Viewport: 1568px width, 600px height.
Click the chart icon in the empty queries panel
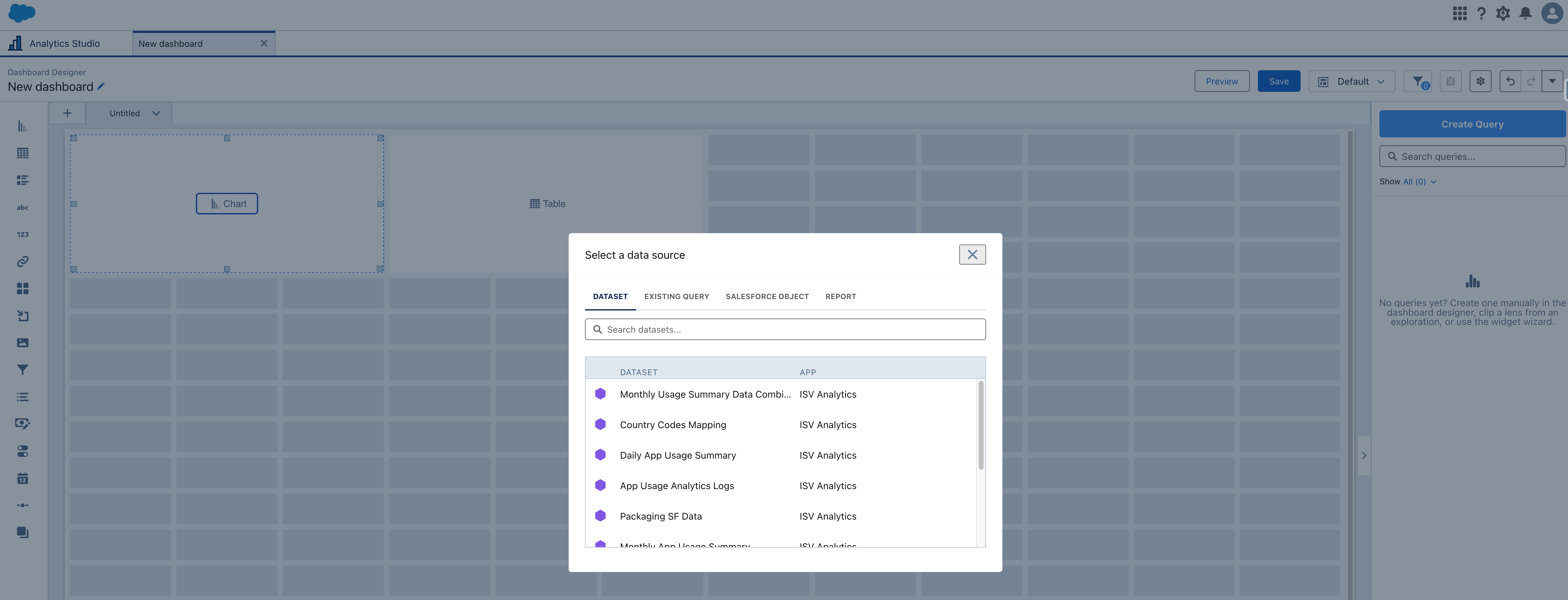coord(1473,281)
